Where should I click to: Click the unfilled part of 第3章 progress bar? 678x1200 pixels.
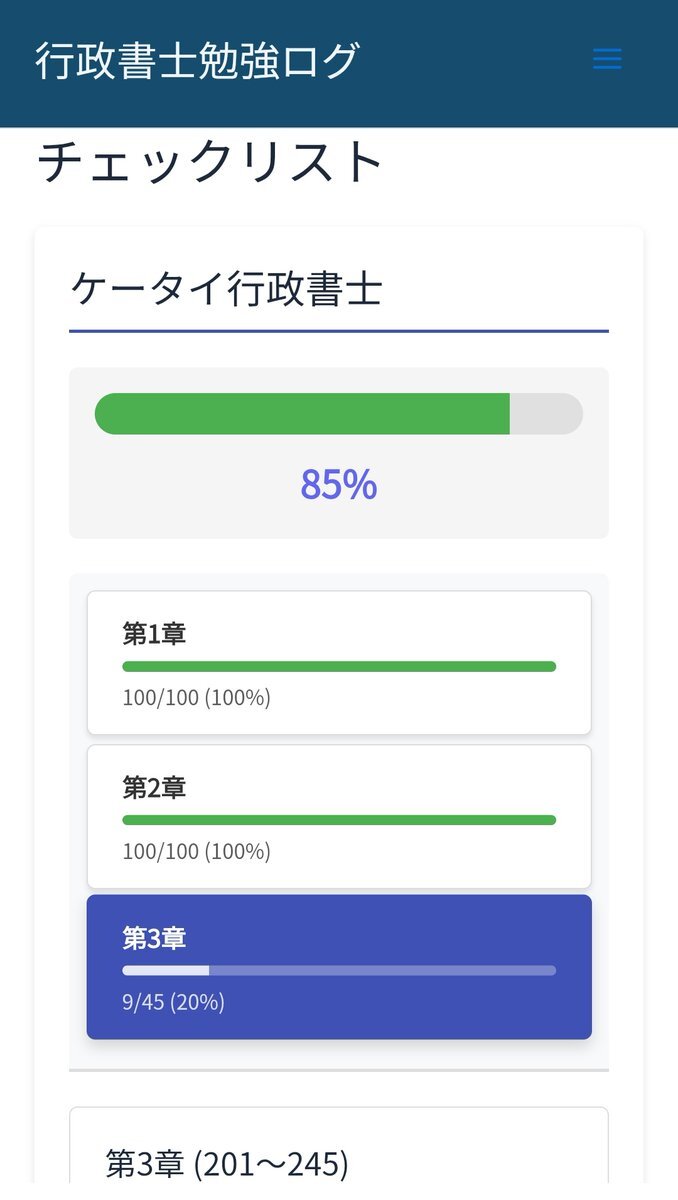coord(382,970)
